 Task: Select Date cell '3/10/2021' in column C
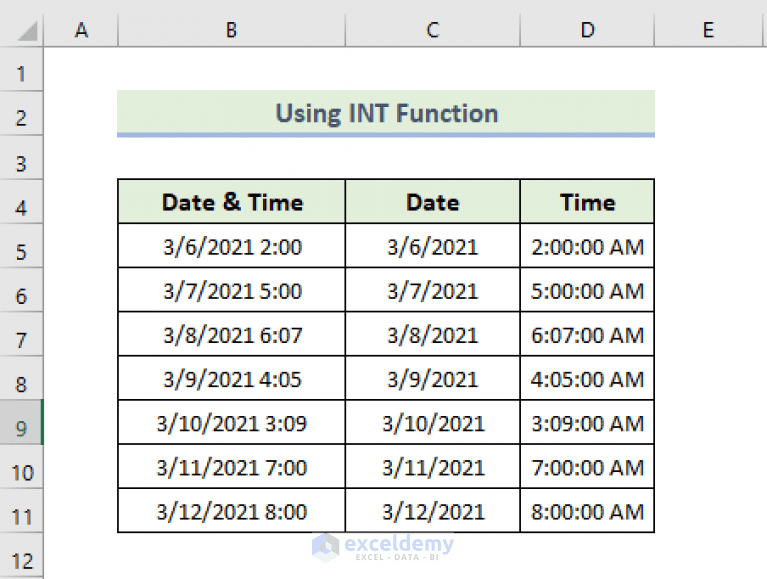coord(432,423)
